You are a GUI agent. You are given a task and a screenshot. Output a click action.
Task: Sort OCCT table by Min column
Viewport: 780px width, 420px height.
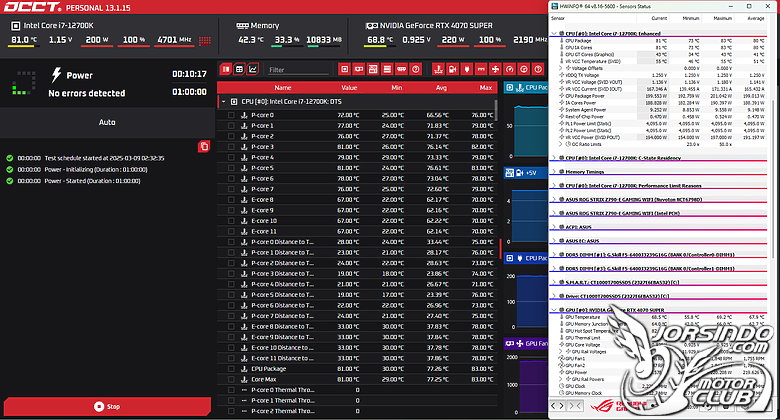point(396,88)
